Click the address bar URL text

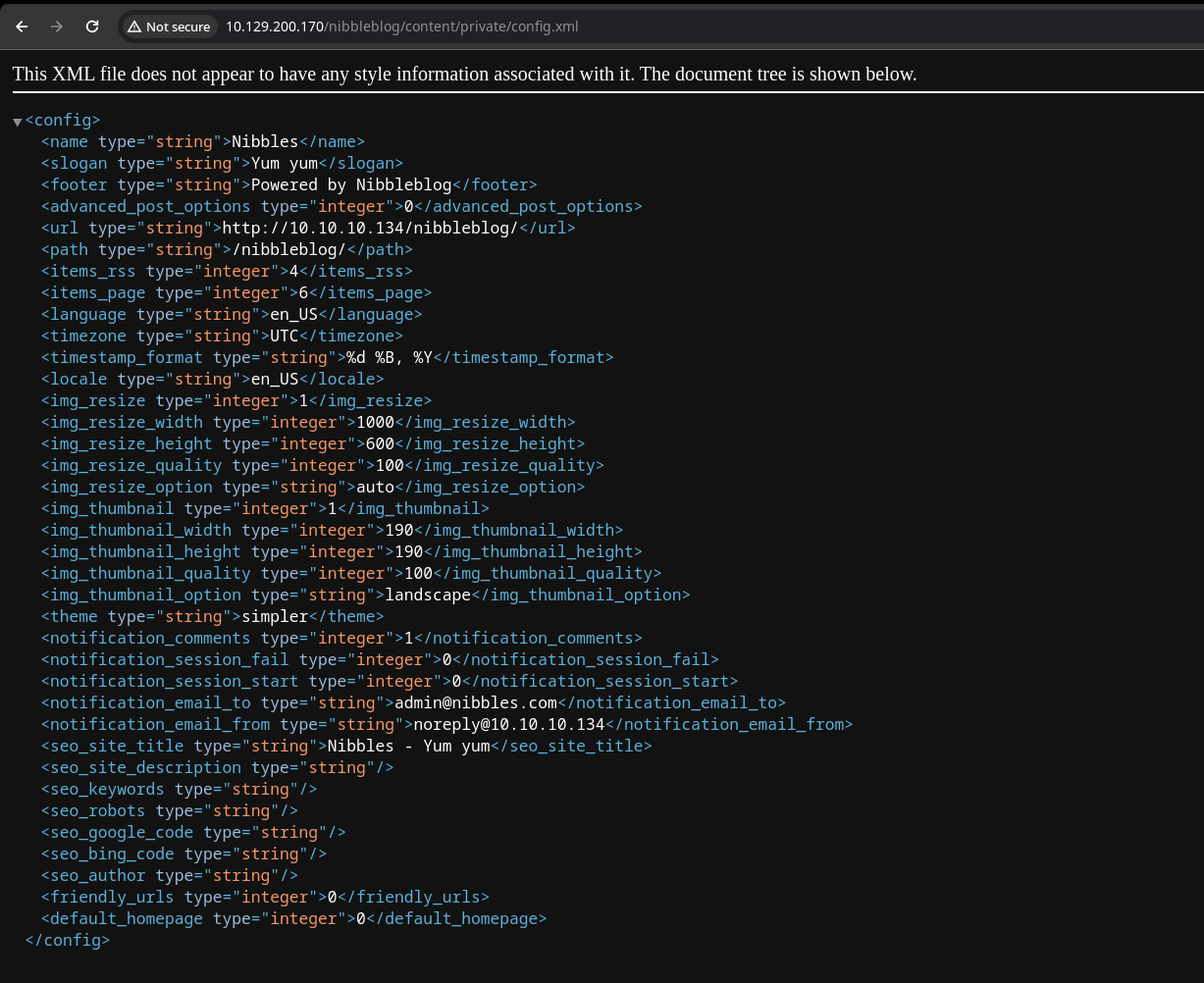coord(401,26)
